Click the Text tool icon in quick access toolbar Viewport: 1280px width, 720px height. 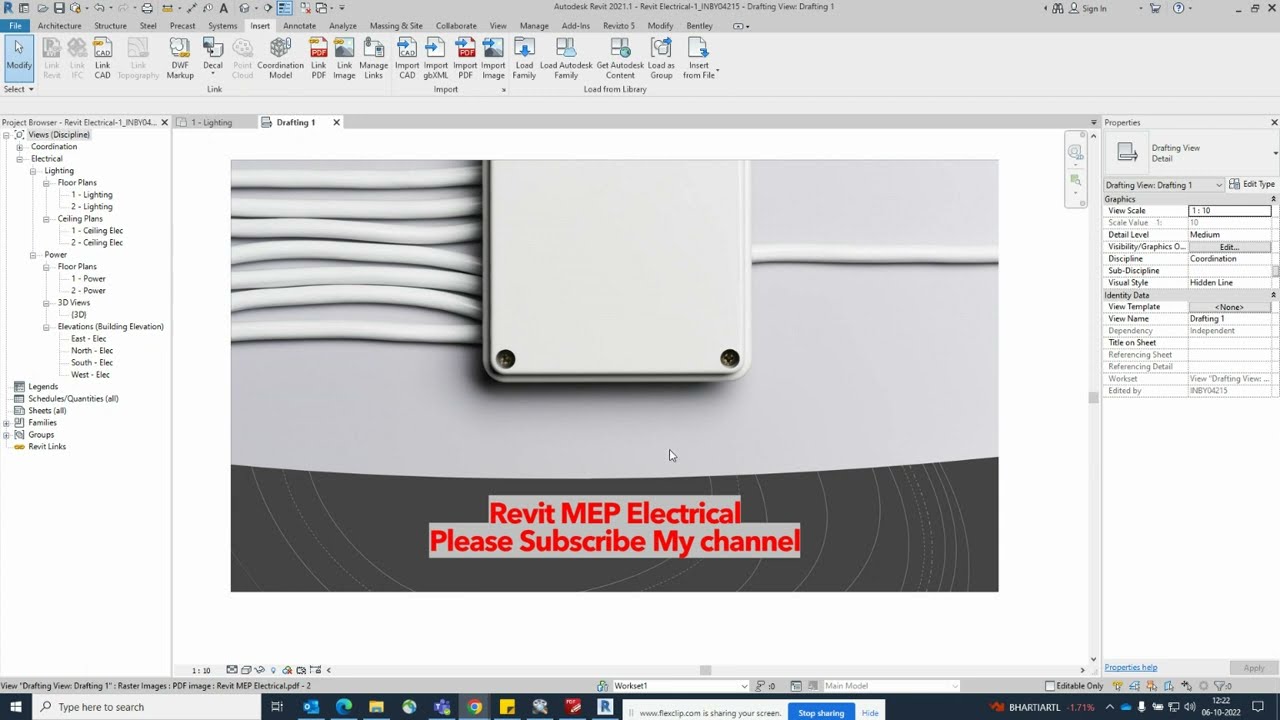tap(224, 8)
